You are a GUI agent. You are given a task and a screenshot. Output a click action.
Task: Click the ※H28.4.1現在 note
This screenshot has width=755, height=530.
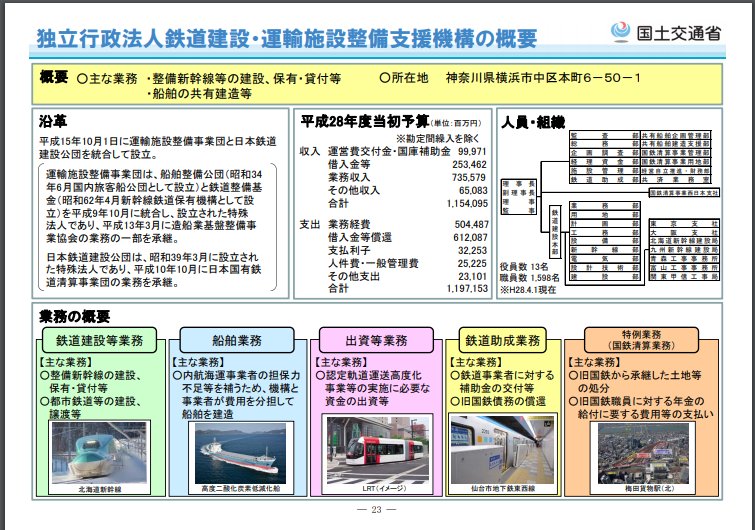[x=528, y=289]
